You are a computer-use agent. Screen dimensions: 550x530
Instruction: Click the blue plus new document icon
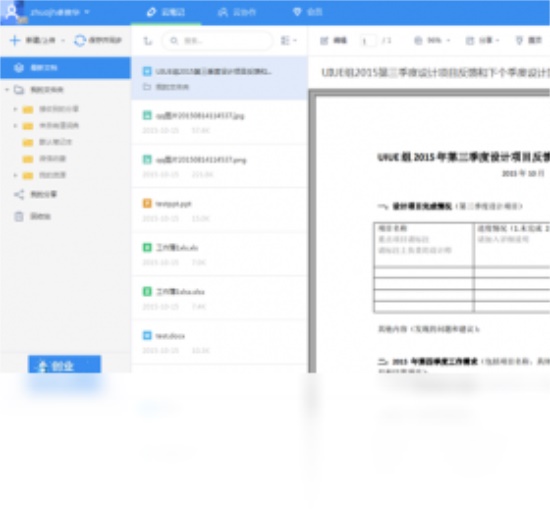(x=15, y=40)
